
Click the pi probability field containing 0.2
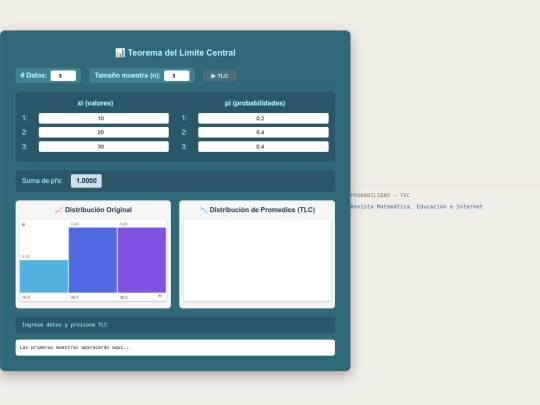pos(263,118)
